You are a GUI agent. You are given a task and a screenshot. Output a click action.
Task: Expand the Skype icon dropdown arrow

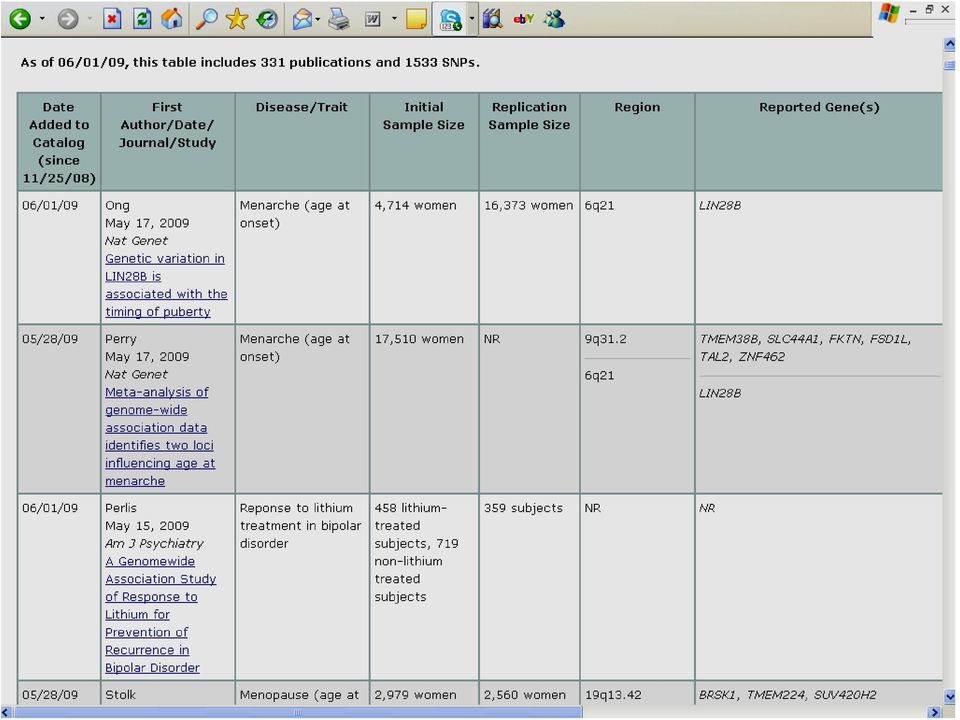(x=471, y=19)
